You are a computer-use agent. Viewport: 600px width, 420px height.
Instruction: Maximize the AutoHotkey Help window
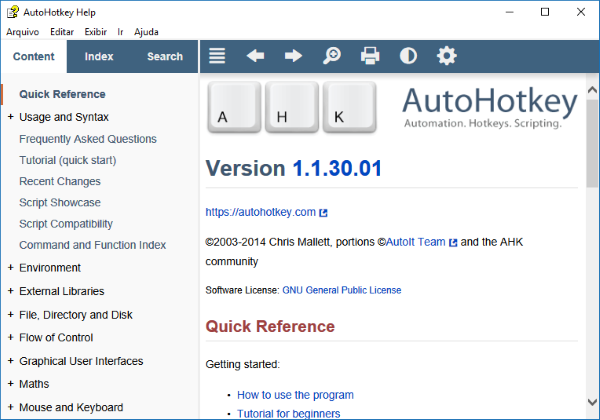click(545, 12)
